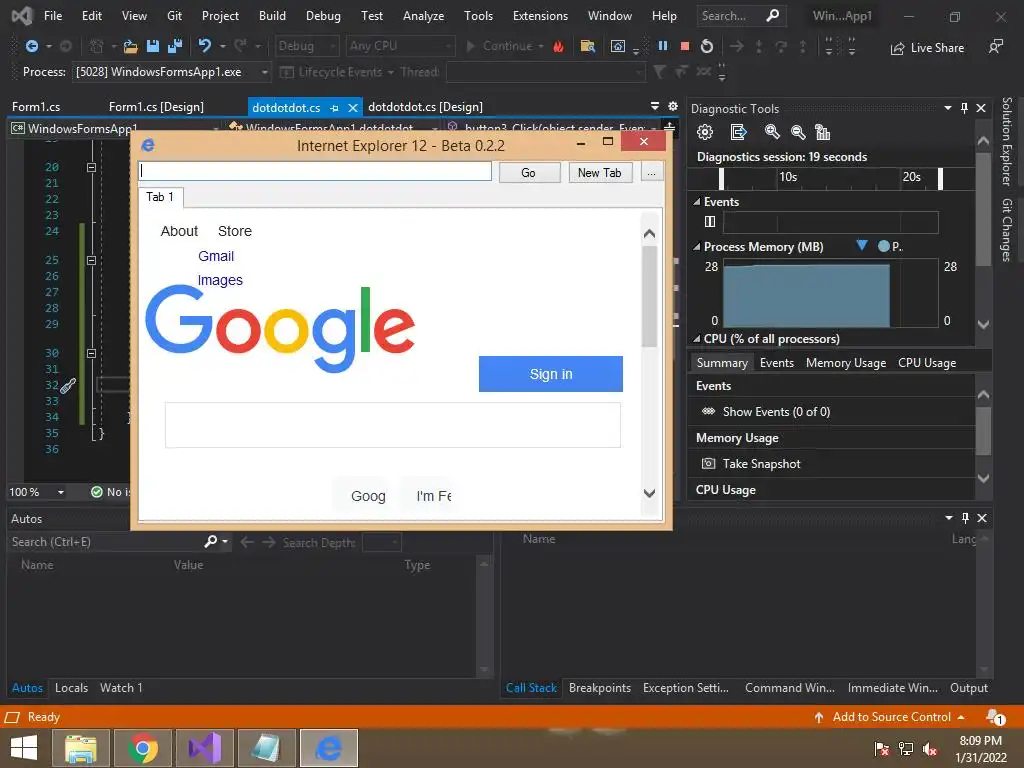Click the Restart debugging icon
Image resolution: width=1024 pixels, height=768 pixels.
point(707,46)
